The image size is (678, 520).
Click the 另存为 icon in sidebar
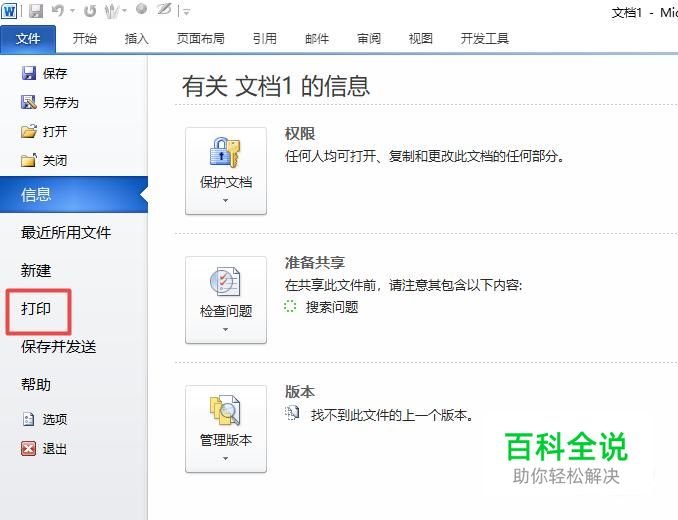(29, 102)
